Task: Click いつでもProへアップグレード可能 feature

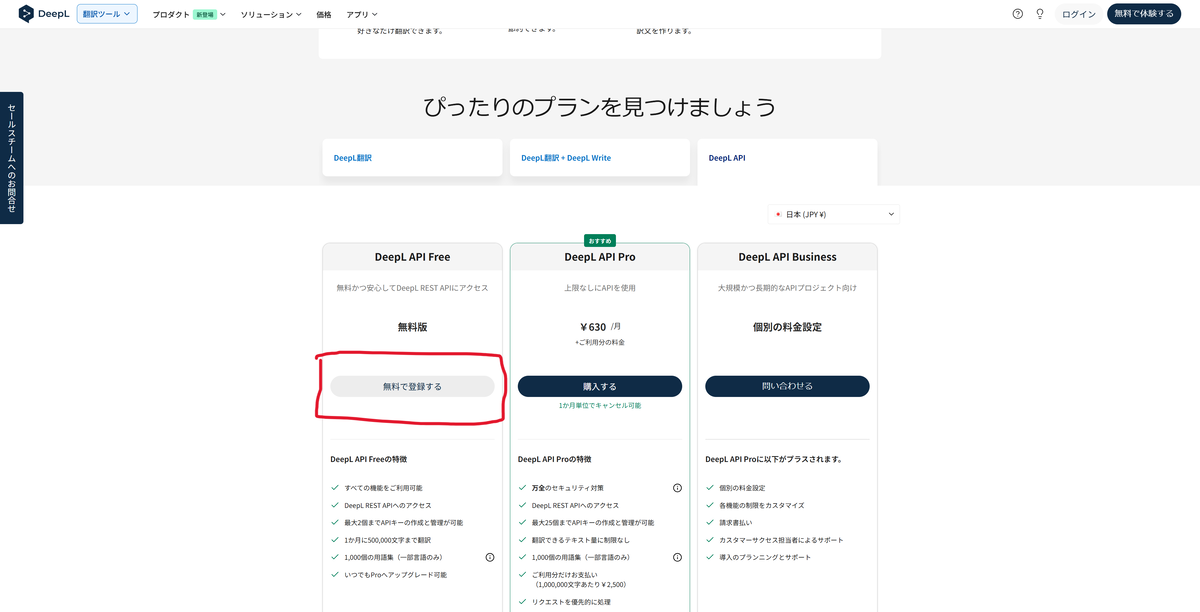Action: [x=396, y=575]
